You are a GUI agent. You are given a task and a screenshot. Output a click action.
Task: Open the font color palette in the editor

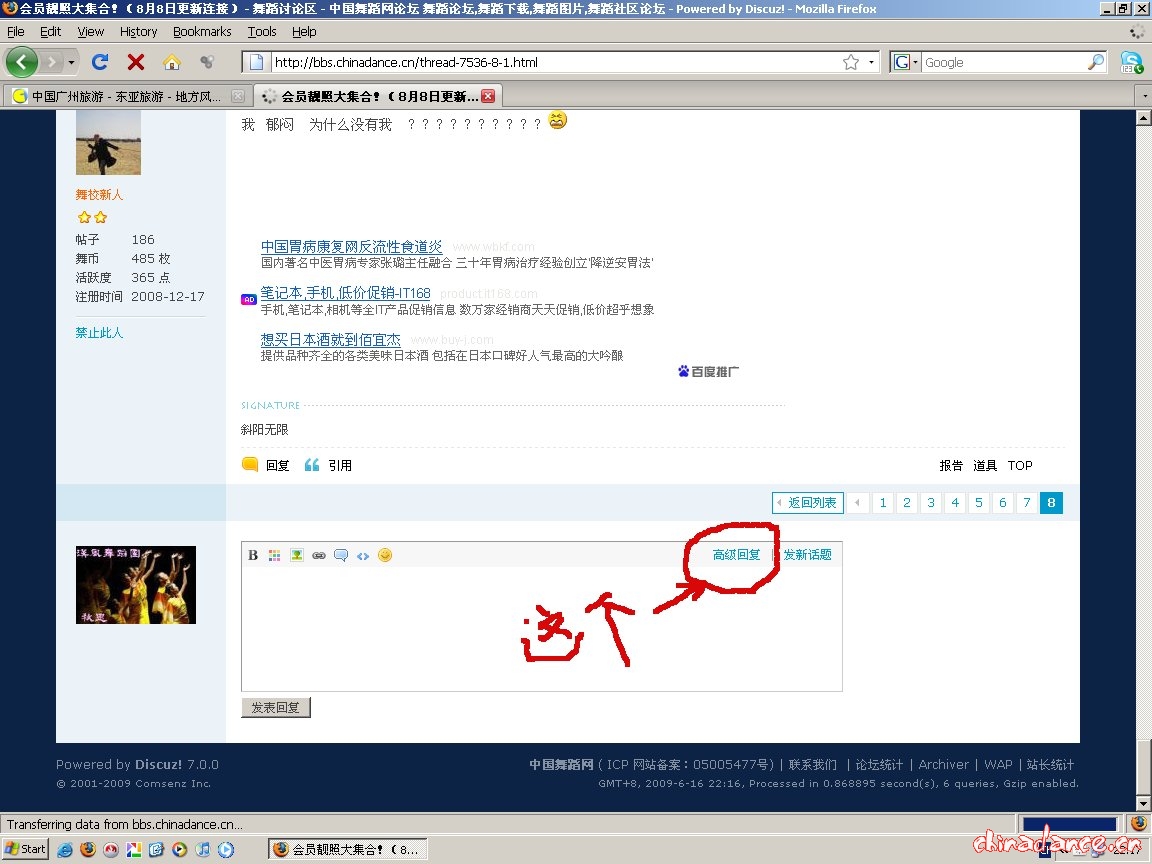(275, 555)
